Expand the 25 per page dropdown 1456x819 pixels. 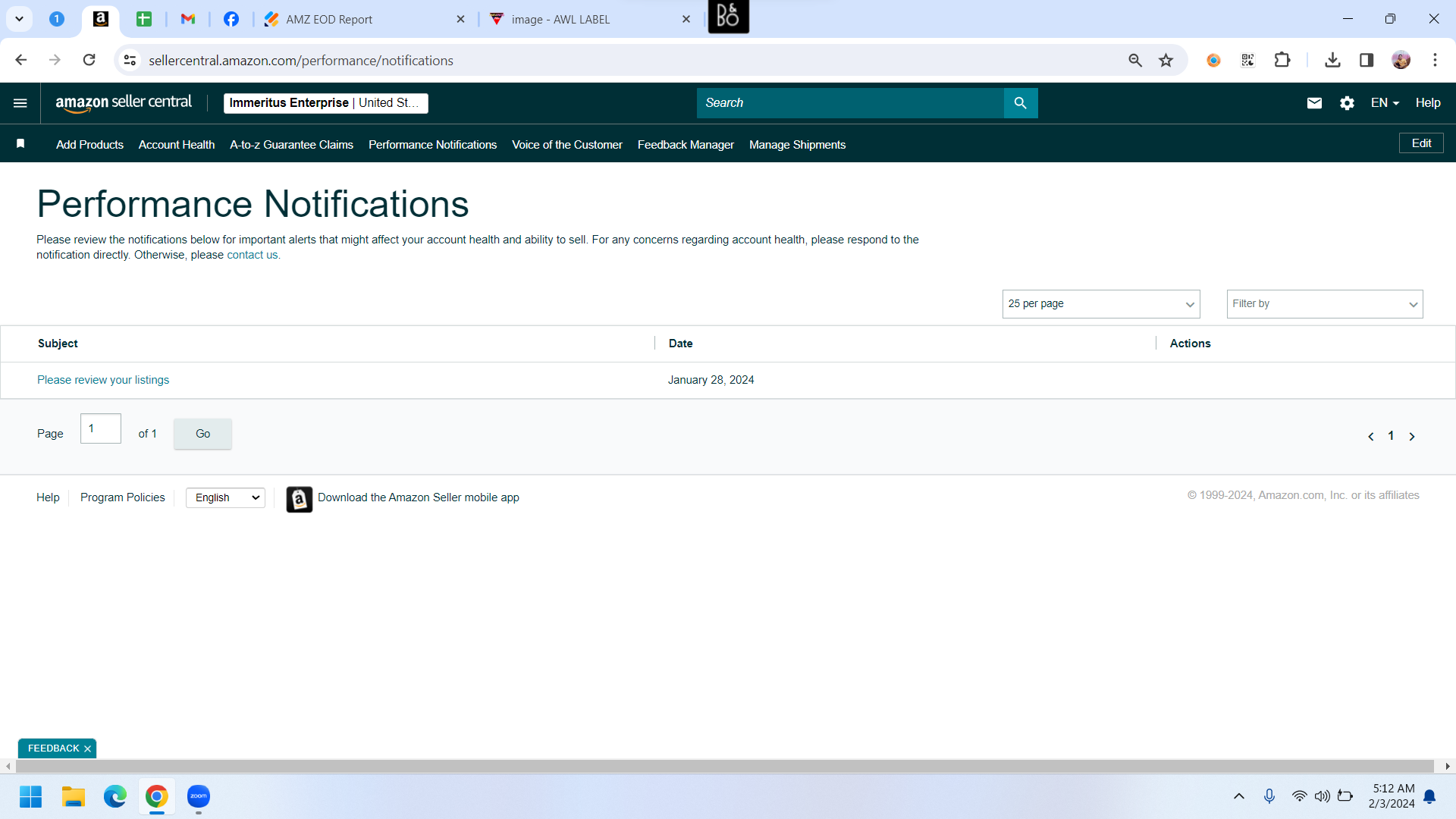click(1101, 304)
